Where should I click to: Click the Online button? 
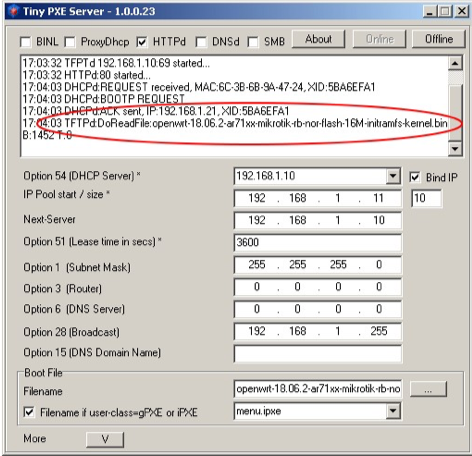pos(379,39)
